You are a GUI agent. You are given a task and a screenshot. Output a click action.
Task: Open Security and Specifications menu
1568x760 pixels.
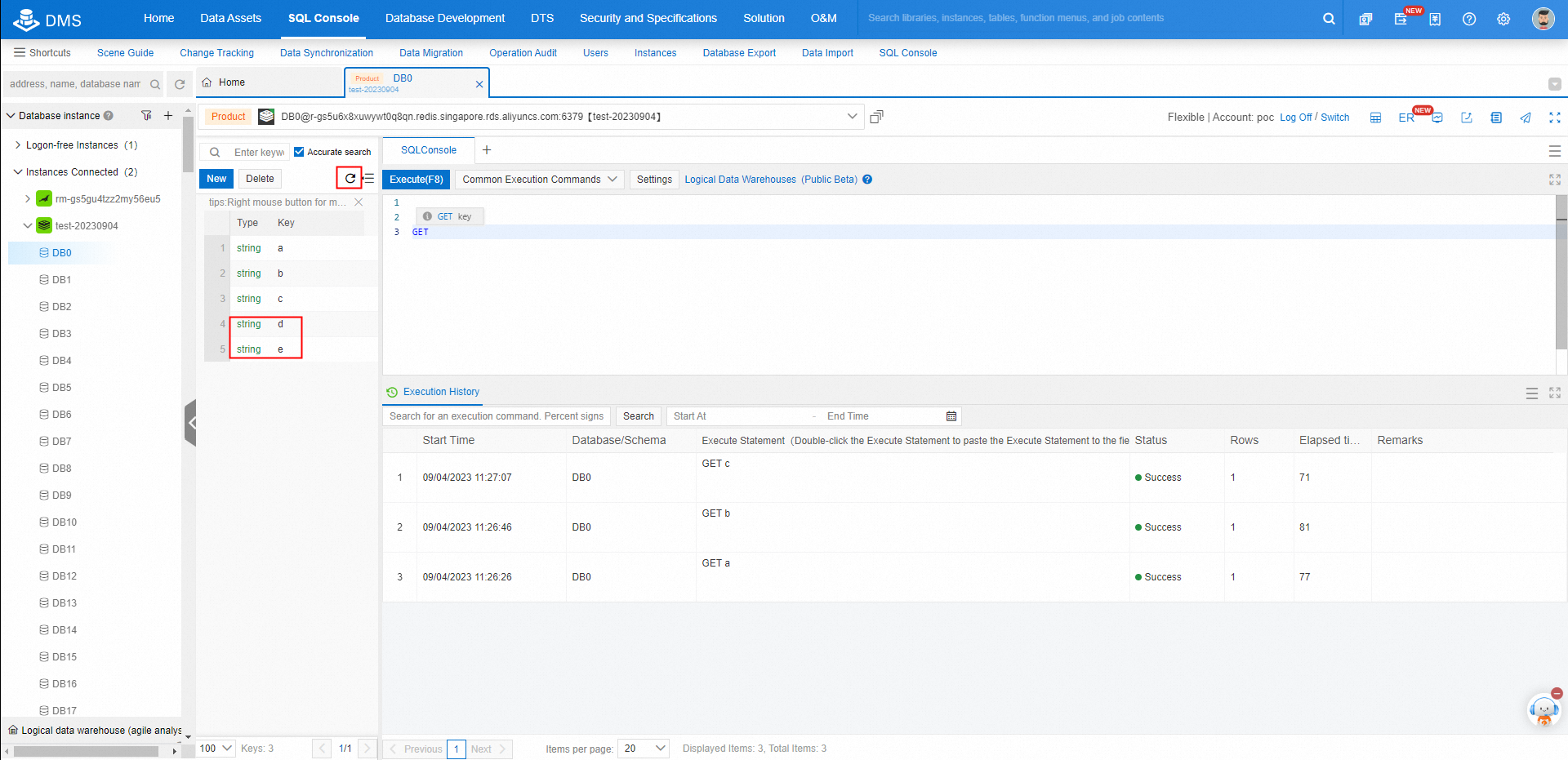(x=648, y=18)
